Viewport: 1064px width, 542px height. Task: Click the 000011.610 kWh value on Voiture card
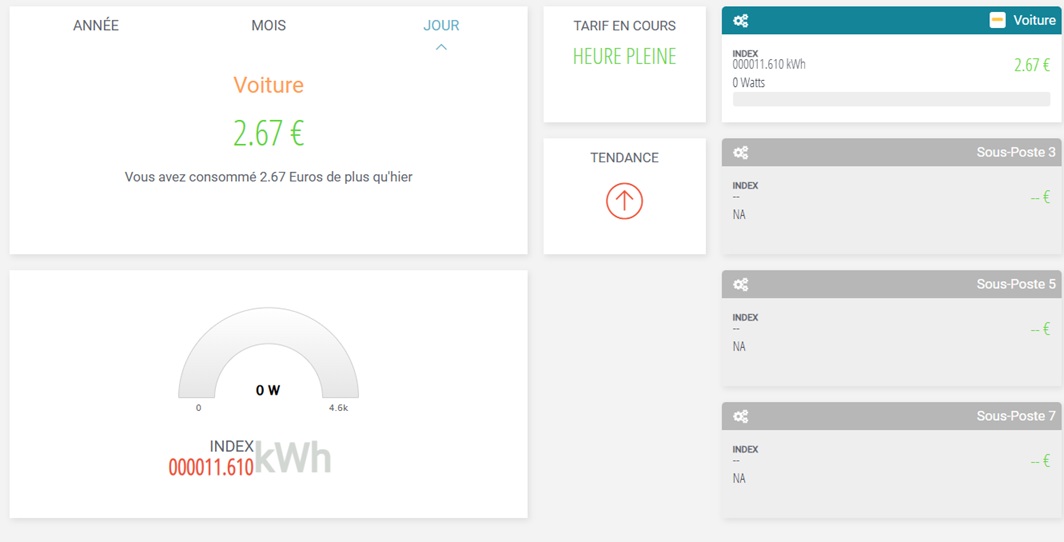[769, 65]
